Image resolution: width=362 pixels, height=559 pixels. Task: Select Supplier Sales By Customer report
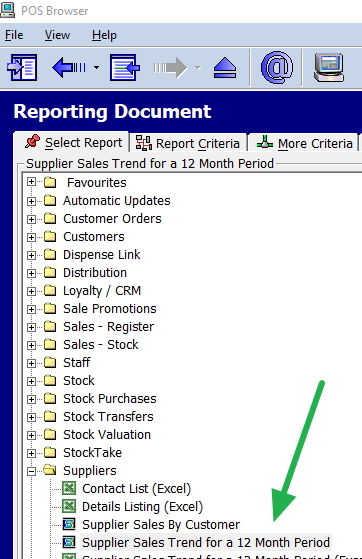click(x=161, y=524)
